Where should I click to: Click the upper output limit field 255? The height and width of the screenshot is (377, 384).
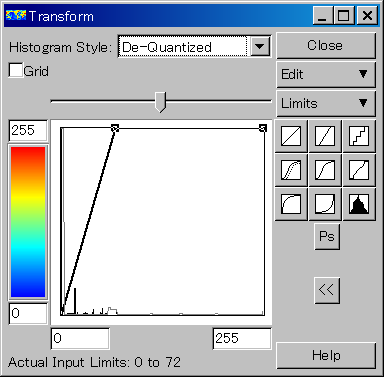pyautogui.click(x=28, y=130)
